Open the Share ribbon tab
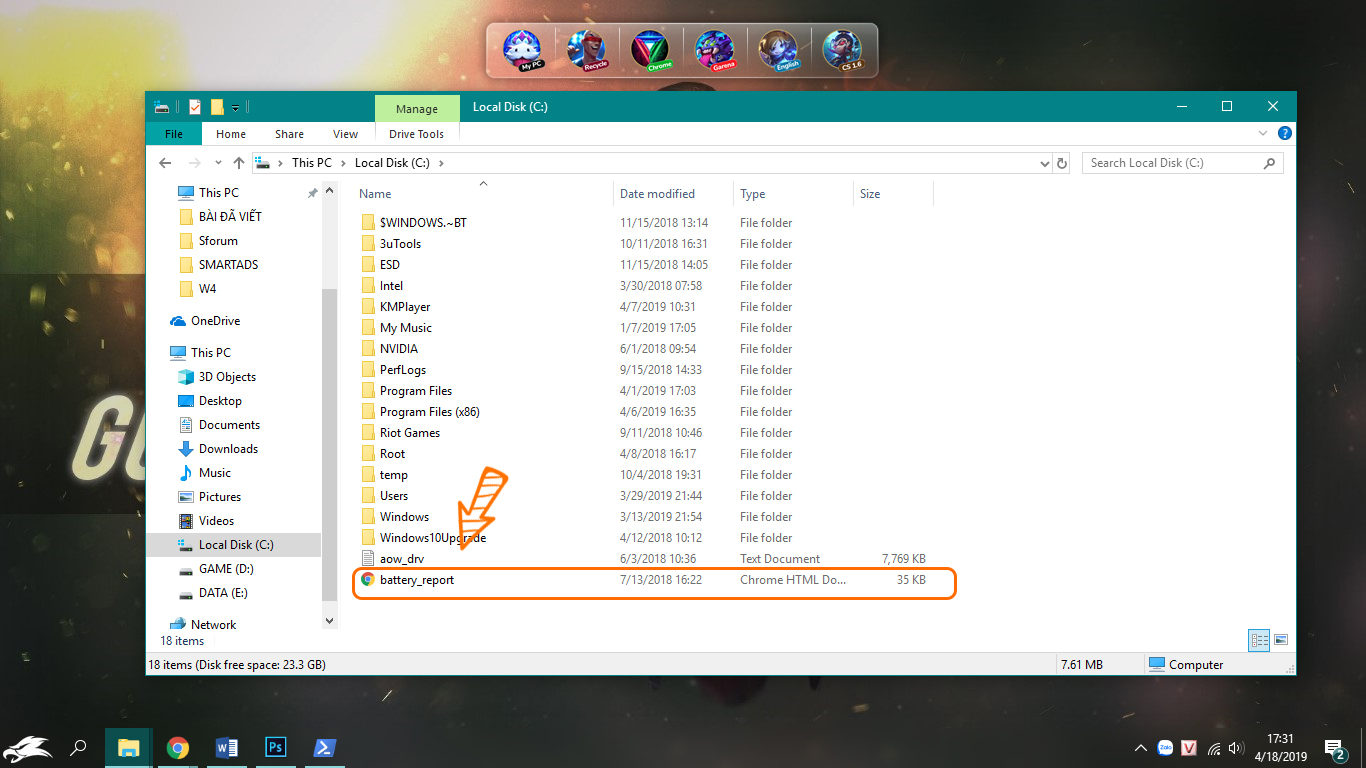The image size is (1366, 768). [290, 134]
